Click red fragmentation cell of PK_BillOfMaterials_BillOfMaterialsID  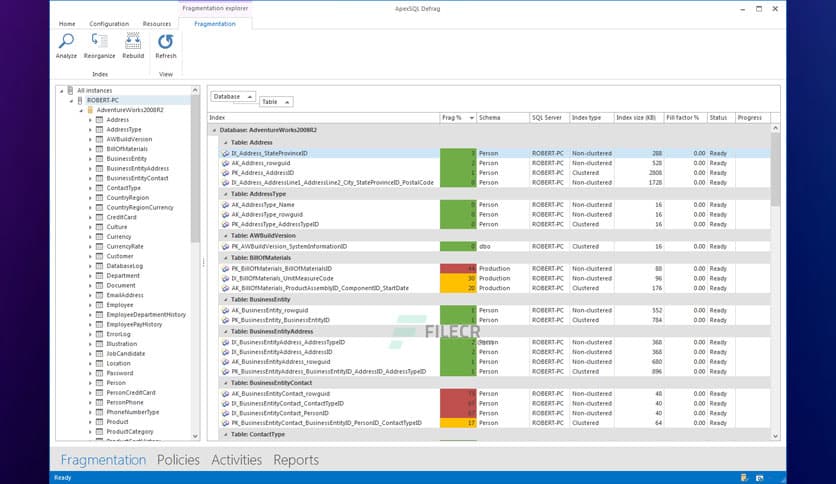[458, 269]
